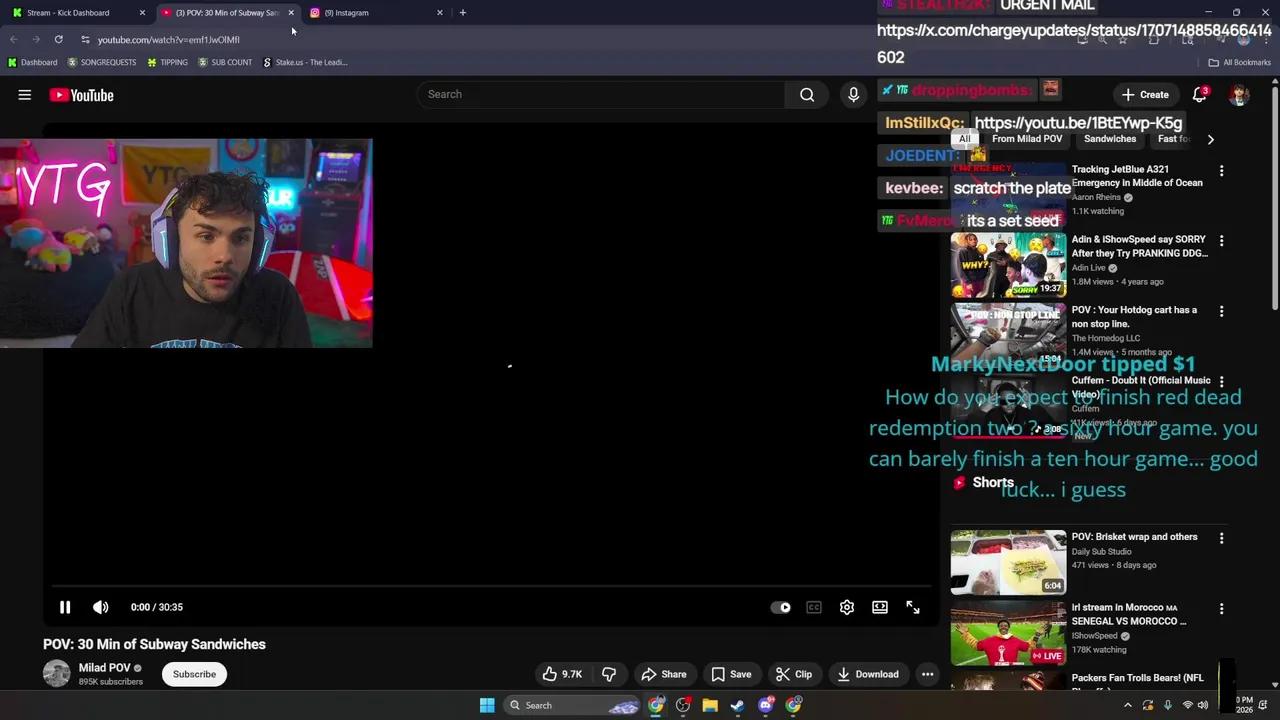1280x720 pixels.
Task: Open the Hotdog cart video title
Action: point(1134,317)
